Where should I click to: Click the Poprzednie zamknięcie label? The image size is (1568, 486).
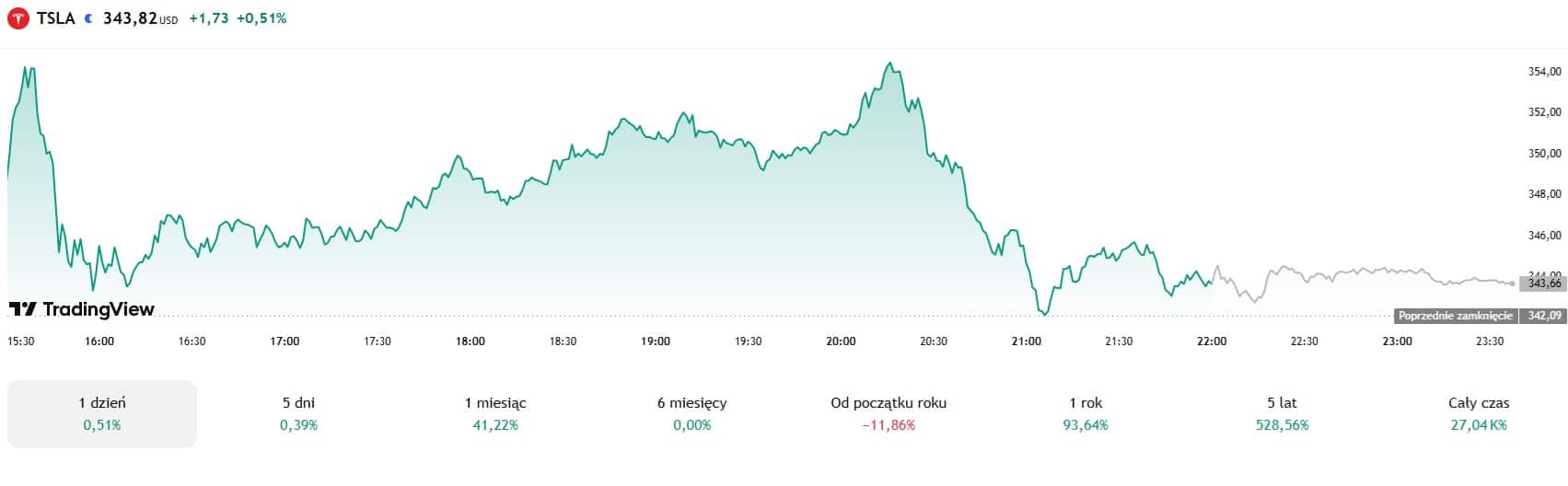pos(1455,316)
